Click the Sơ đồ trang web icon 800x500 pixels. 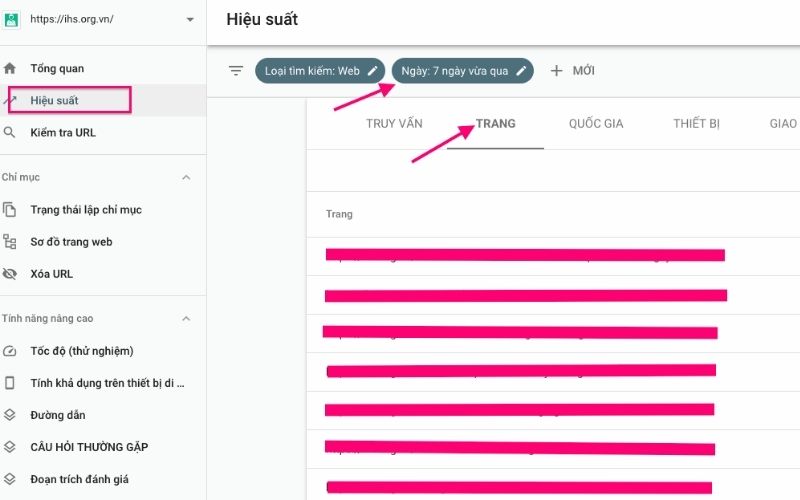pyautogui.click(x=10, y=242)
